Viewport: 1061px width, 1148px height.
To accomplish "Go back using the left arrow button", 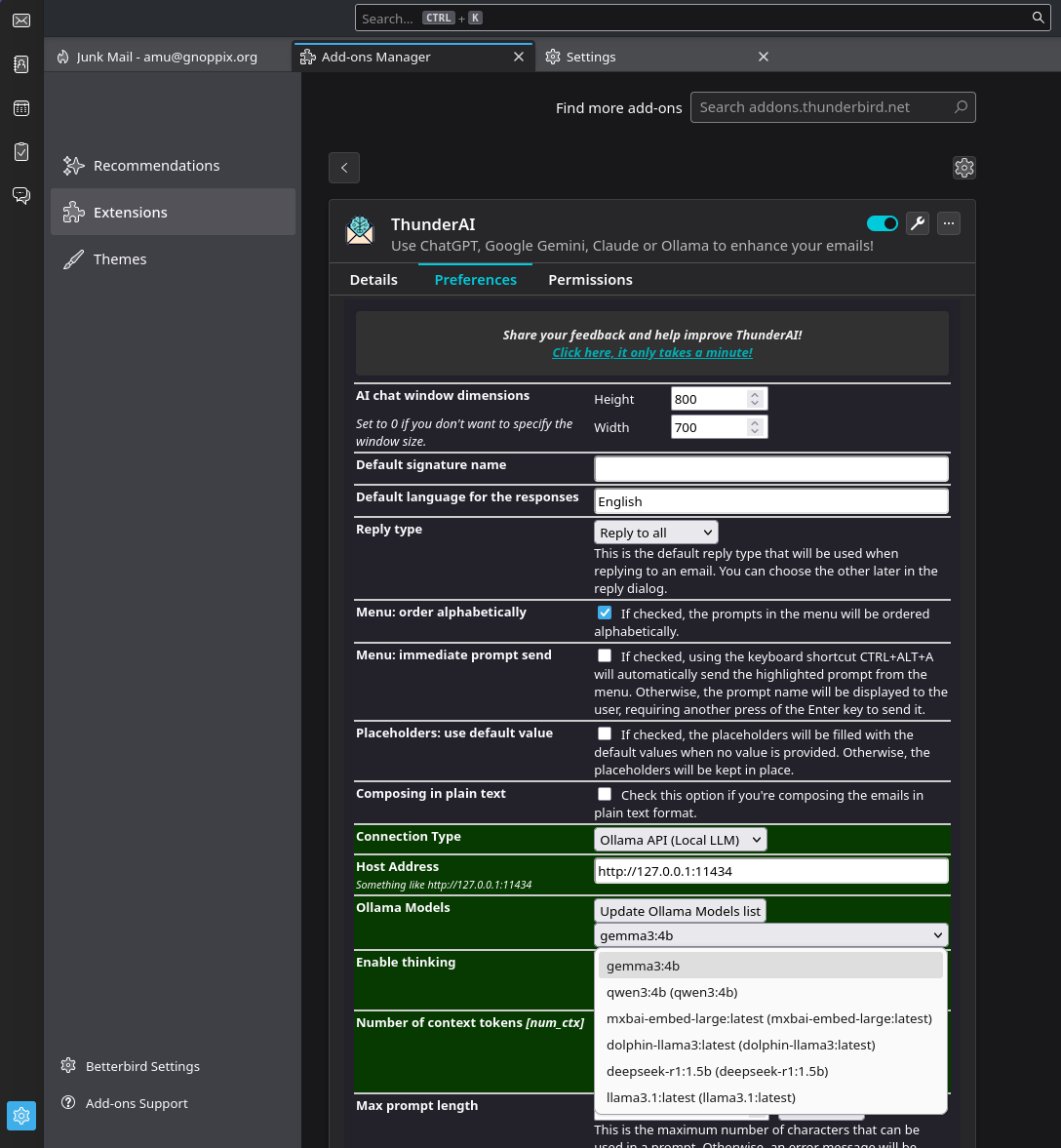I will [x=344, y=168].
